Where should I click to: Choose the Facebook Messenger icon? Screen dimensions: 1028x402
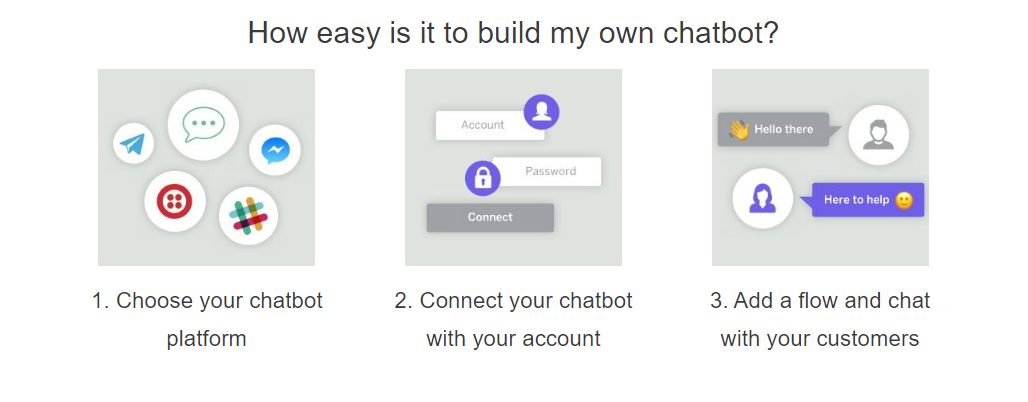[x=275, y=150]
